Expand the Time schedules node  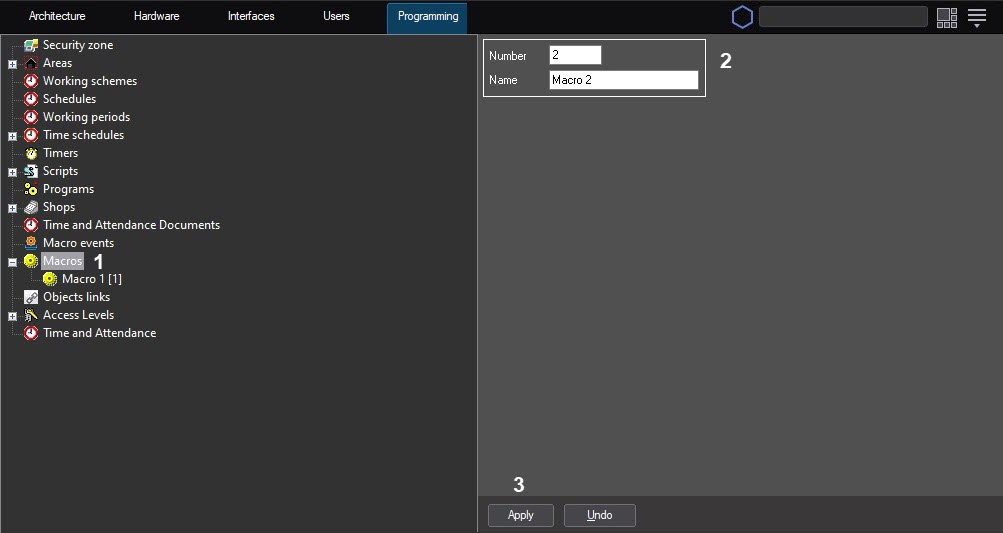click(x=12, y=136)
